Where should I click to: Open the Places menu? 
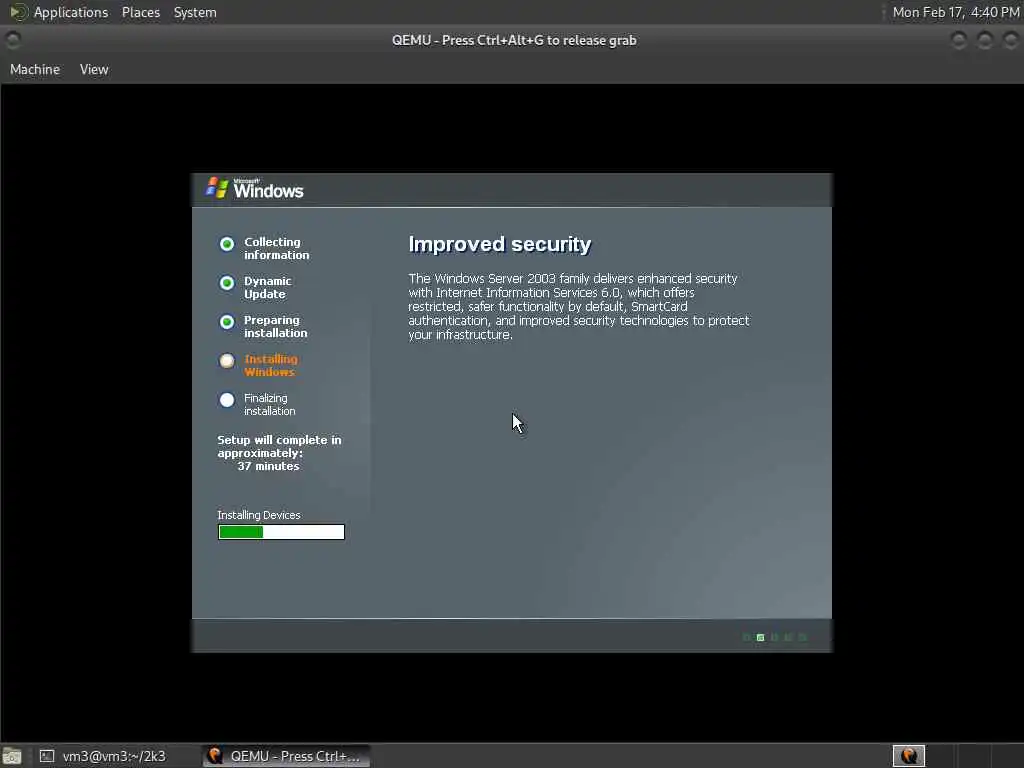140,12
